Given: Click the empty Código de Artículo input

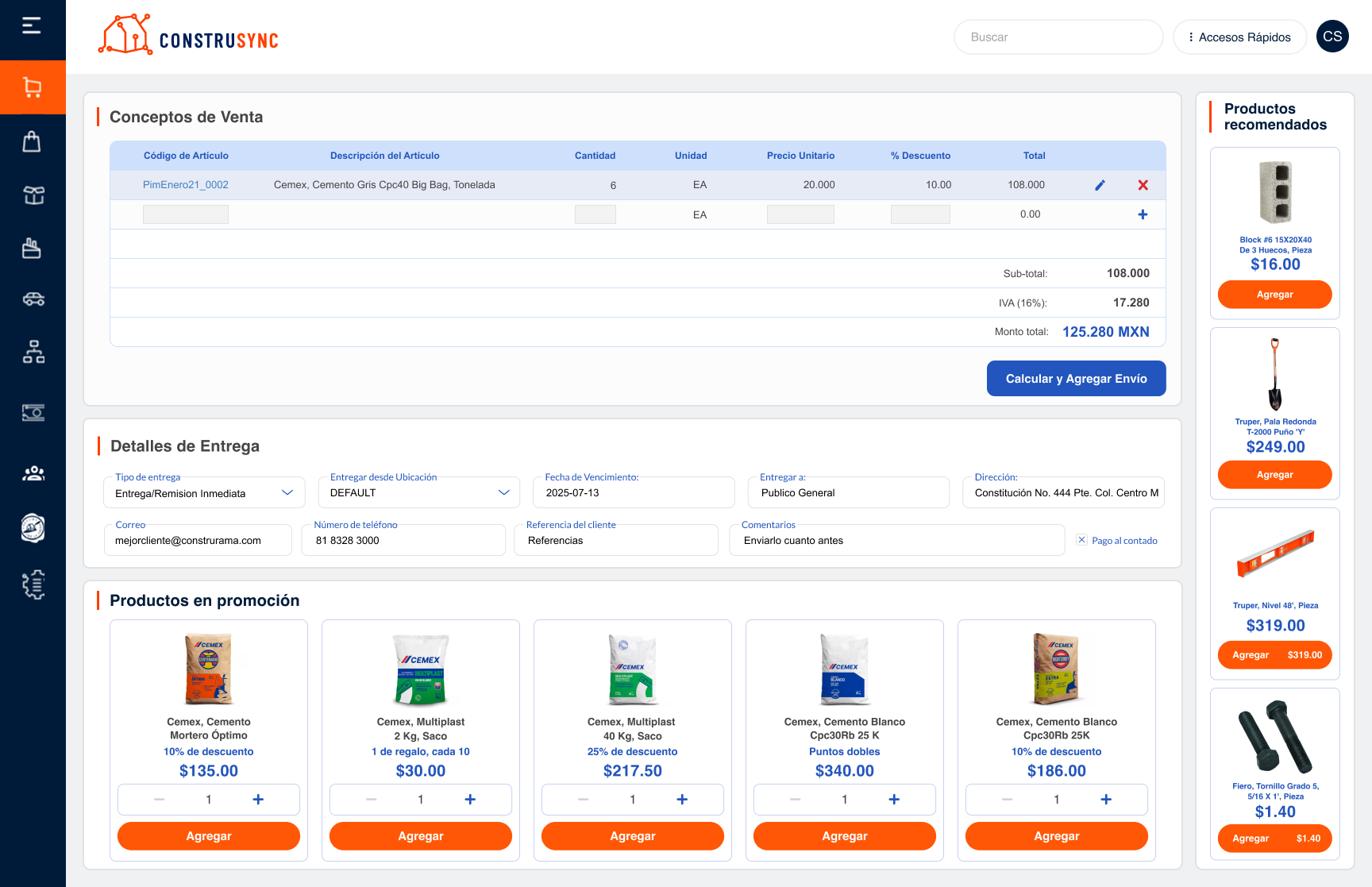Looking at the screenshot, I should click(186, 214).
